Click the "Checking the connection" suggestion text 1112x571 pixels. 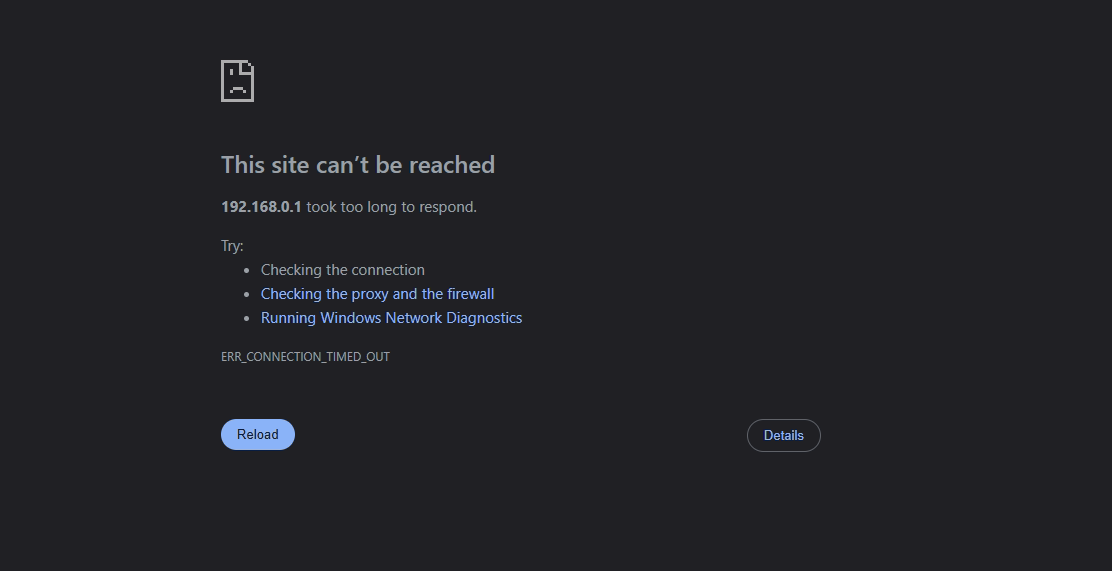(342, 270)
